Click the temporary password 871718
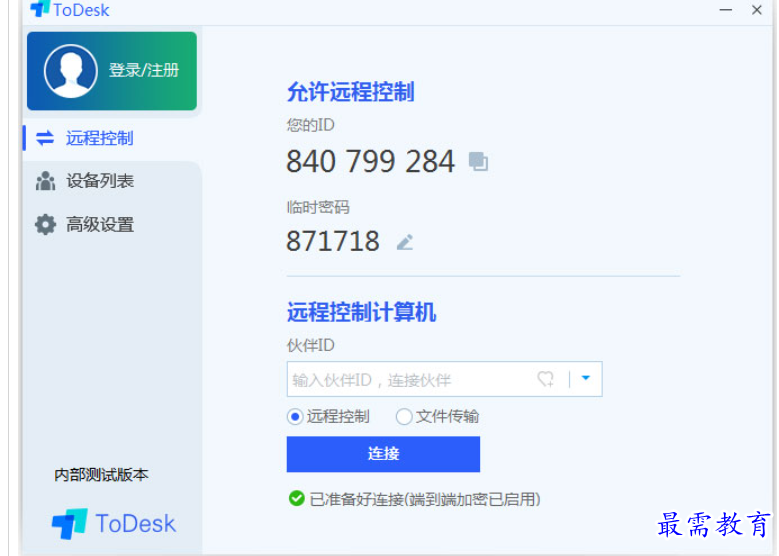Viewport: 779px width, 556px height. (332, 241)
